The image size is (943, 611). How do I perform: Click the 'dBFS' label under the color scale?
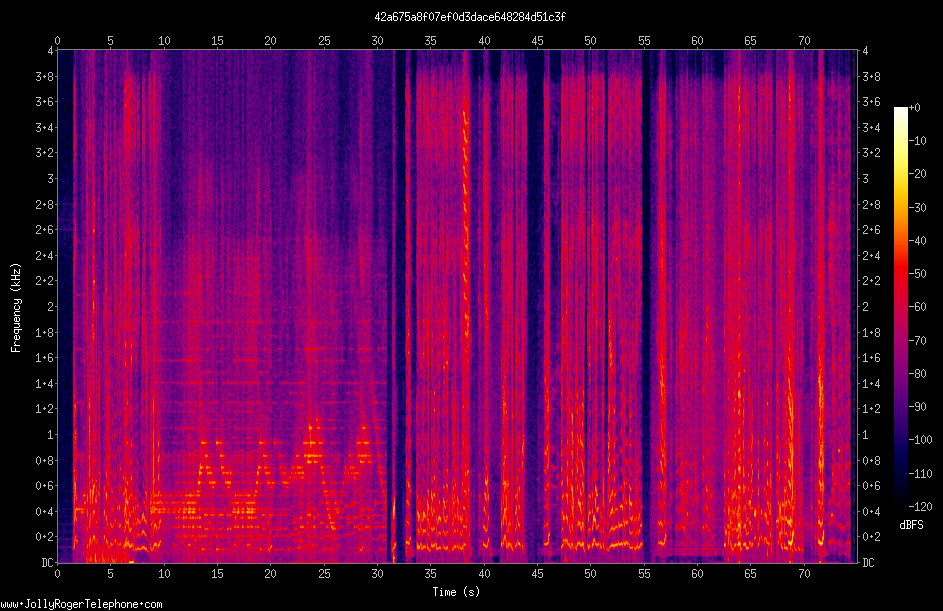pos(911,525)
